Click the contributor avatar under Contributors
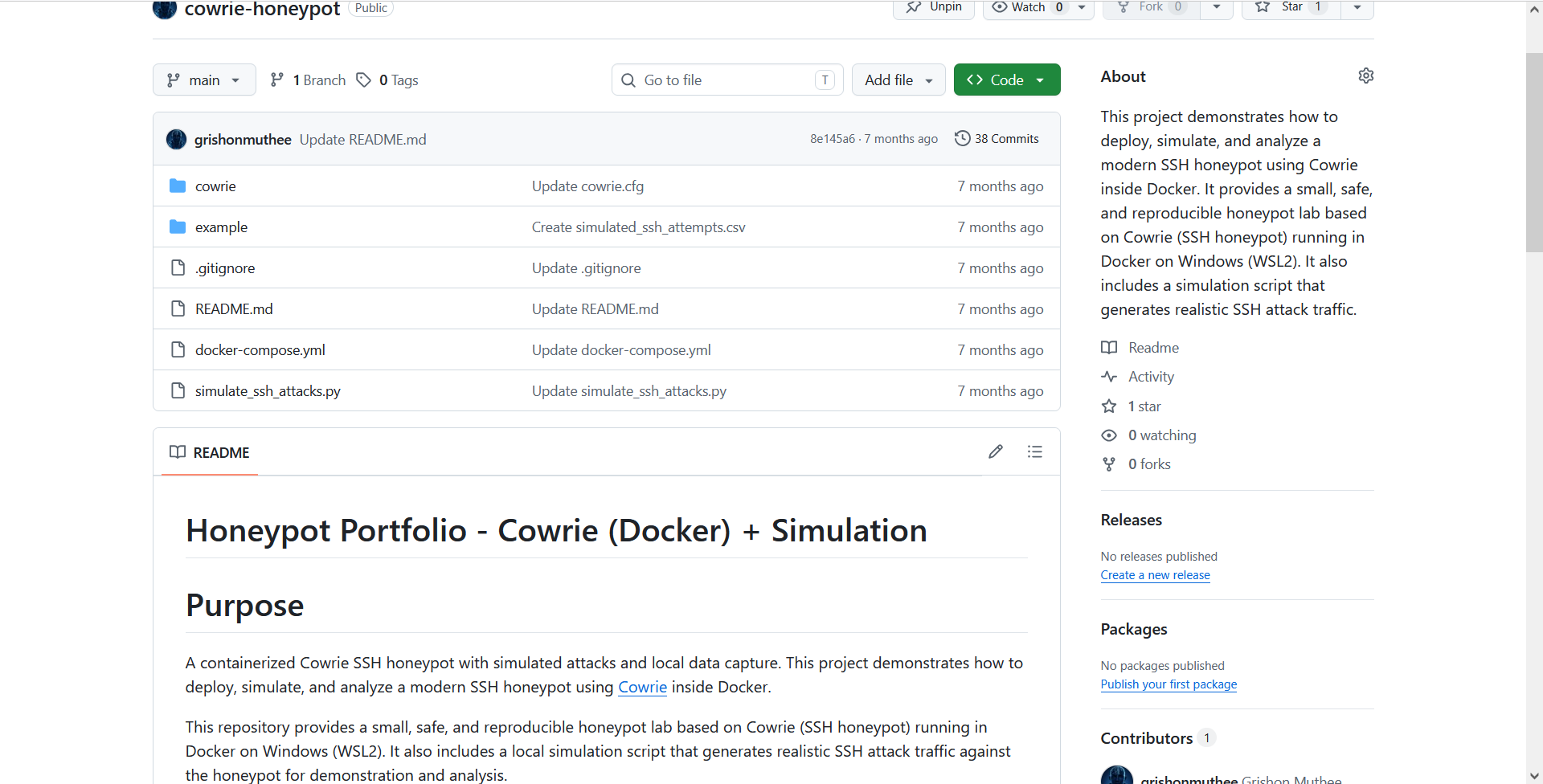The image size is (1543, 784). (x=1116, y=775)
